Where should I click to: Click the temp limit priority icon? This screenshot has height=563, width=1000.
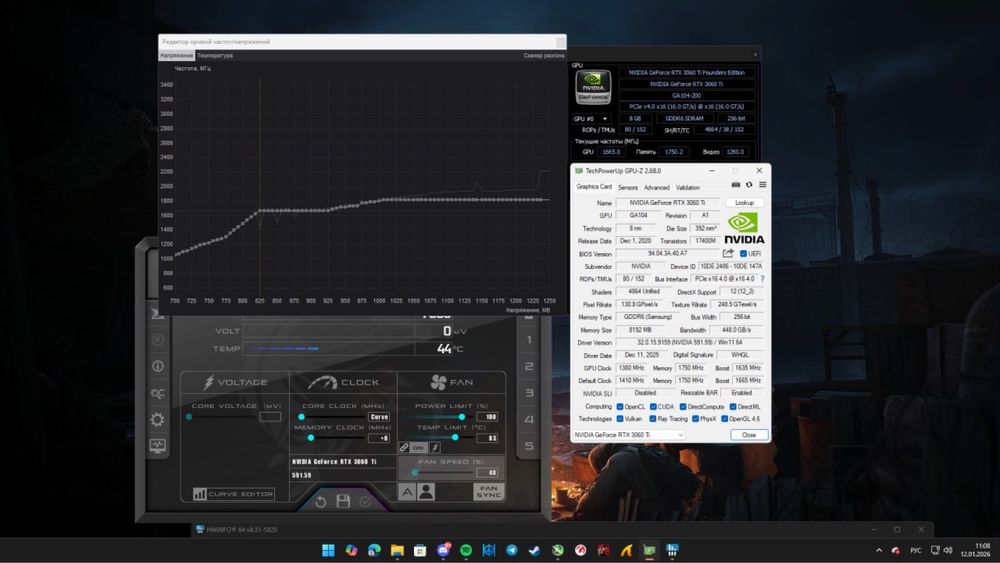434,448
